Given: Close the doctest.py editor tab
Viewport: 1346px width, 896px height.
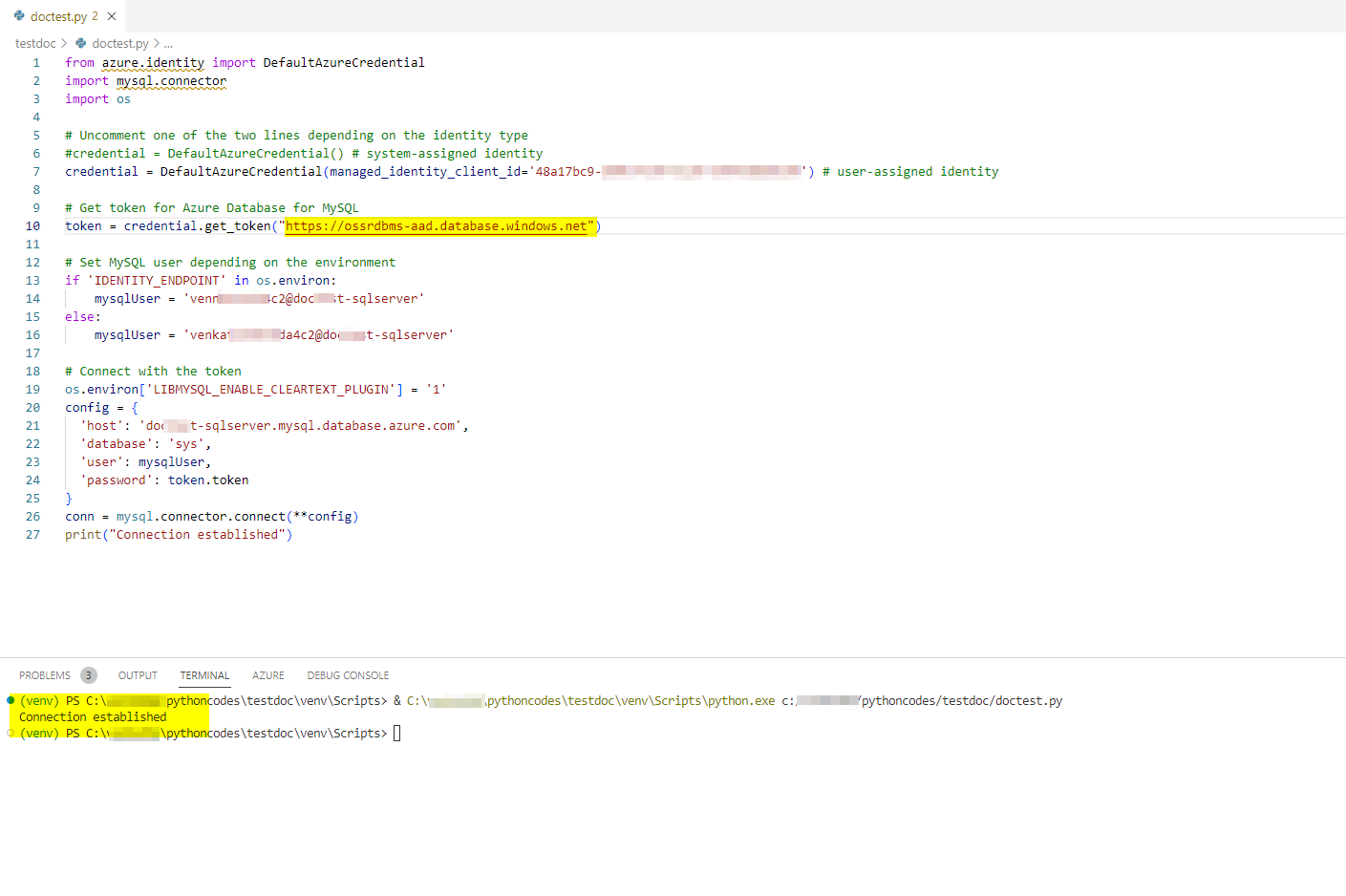Looking at the screenshot, I should click(111, 15).
